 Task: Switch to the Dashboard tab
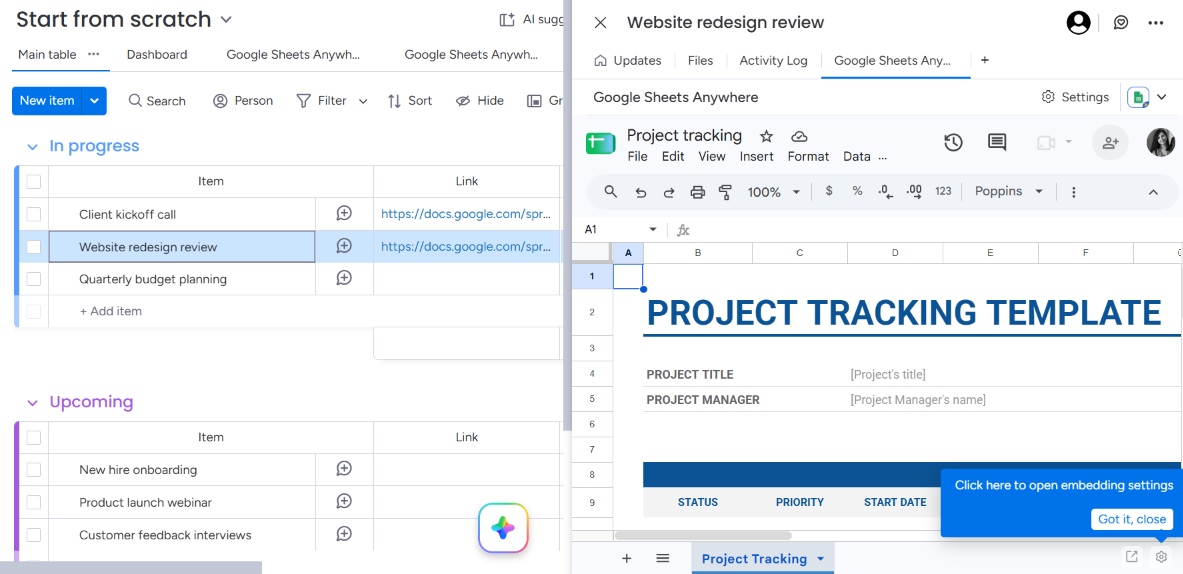point(157,54)
